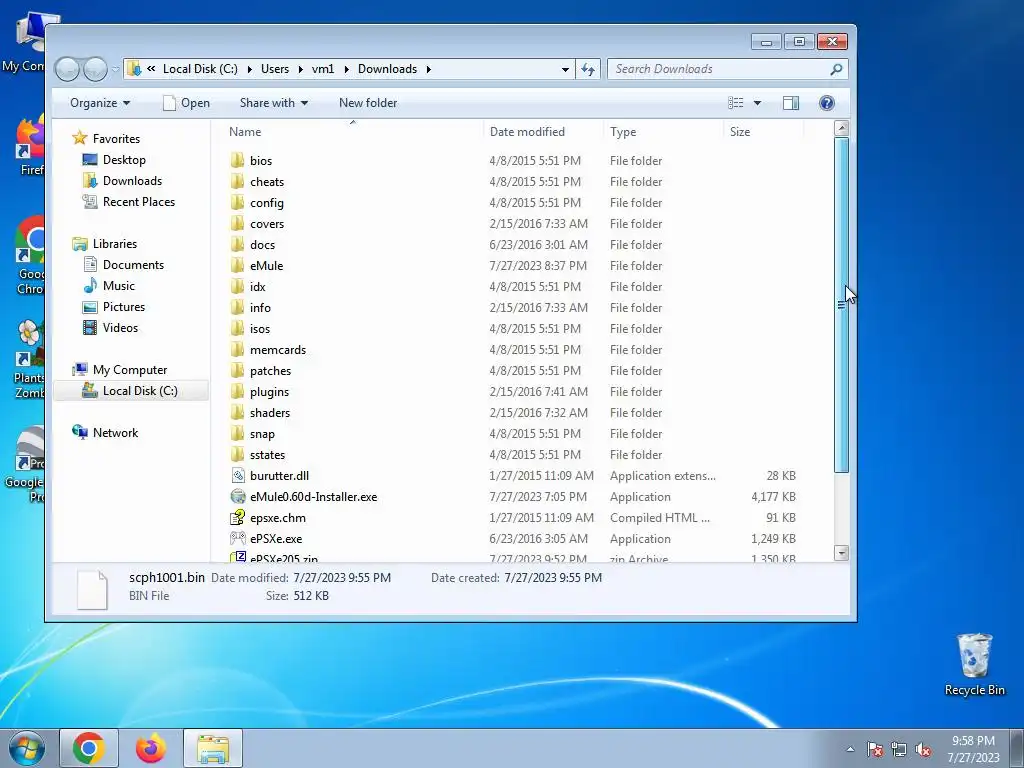
Task: Select Documents library
Action: pos(133,264)
